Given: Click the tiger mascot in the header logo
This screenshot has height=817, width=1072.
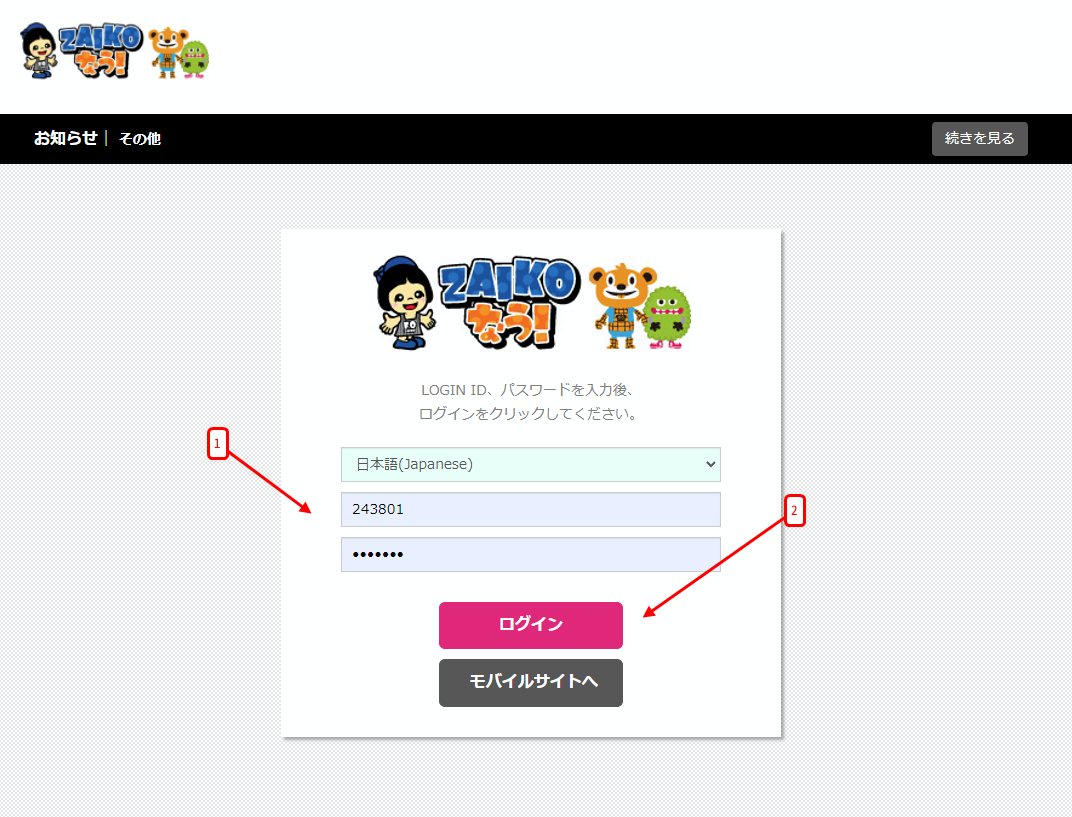Looking at the screenshot, I should [x=166, y=52].
